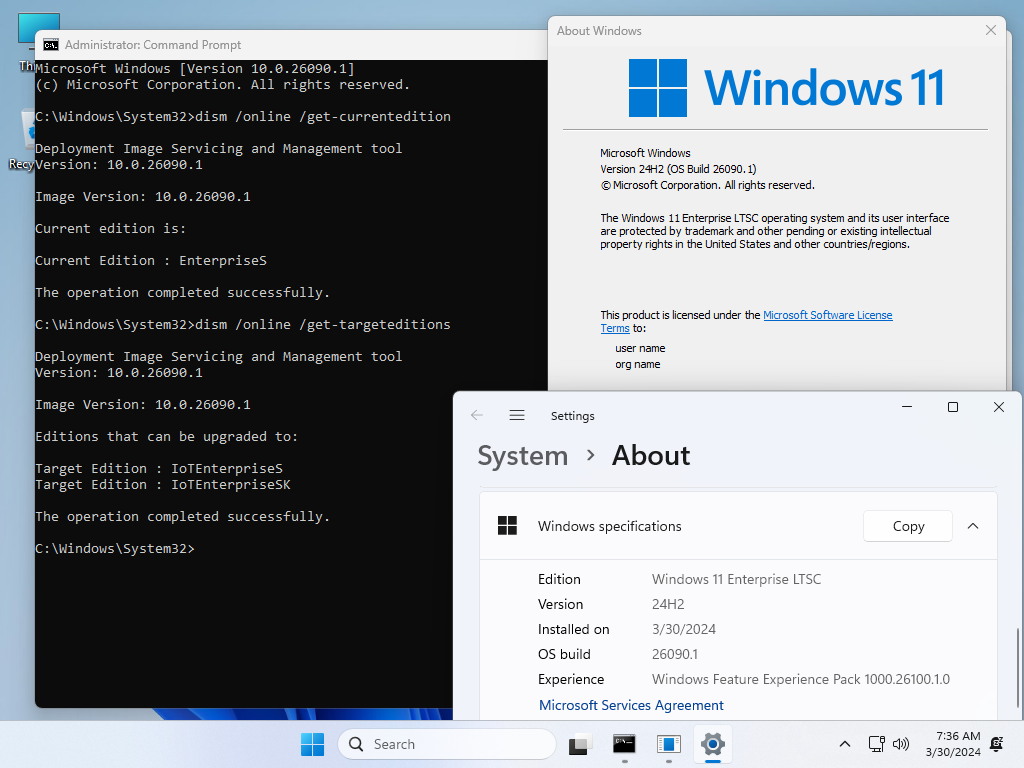The height and width of the screenshot is (768, 1024).
Task: Click 'user name' in About Windows
Action: click(x=640, y=348)
